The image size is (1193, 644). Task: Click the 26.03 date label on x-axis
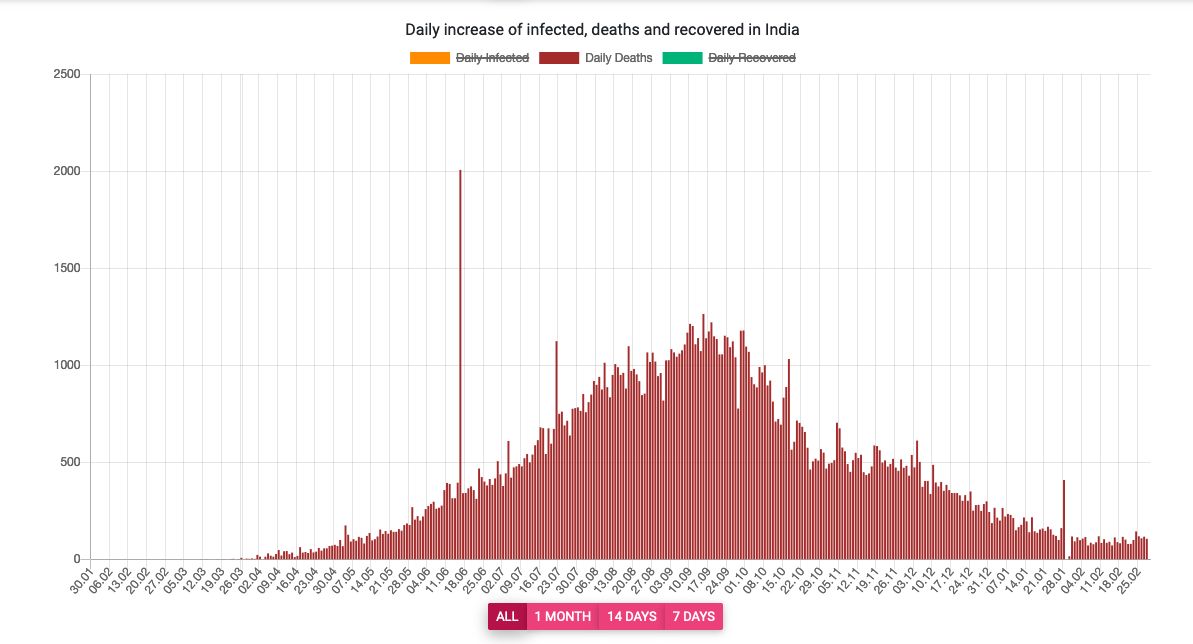231,580
